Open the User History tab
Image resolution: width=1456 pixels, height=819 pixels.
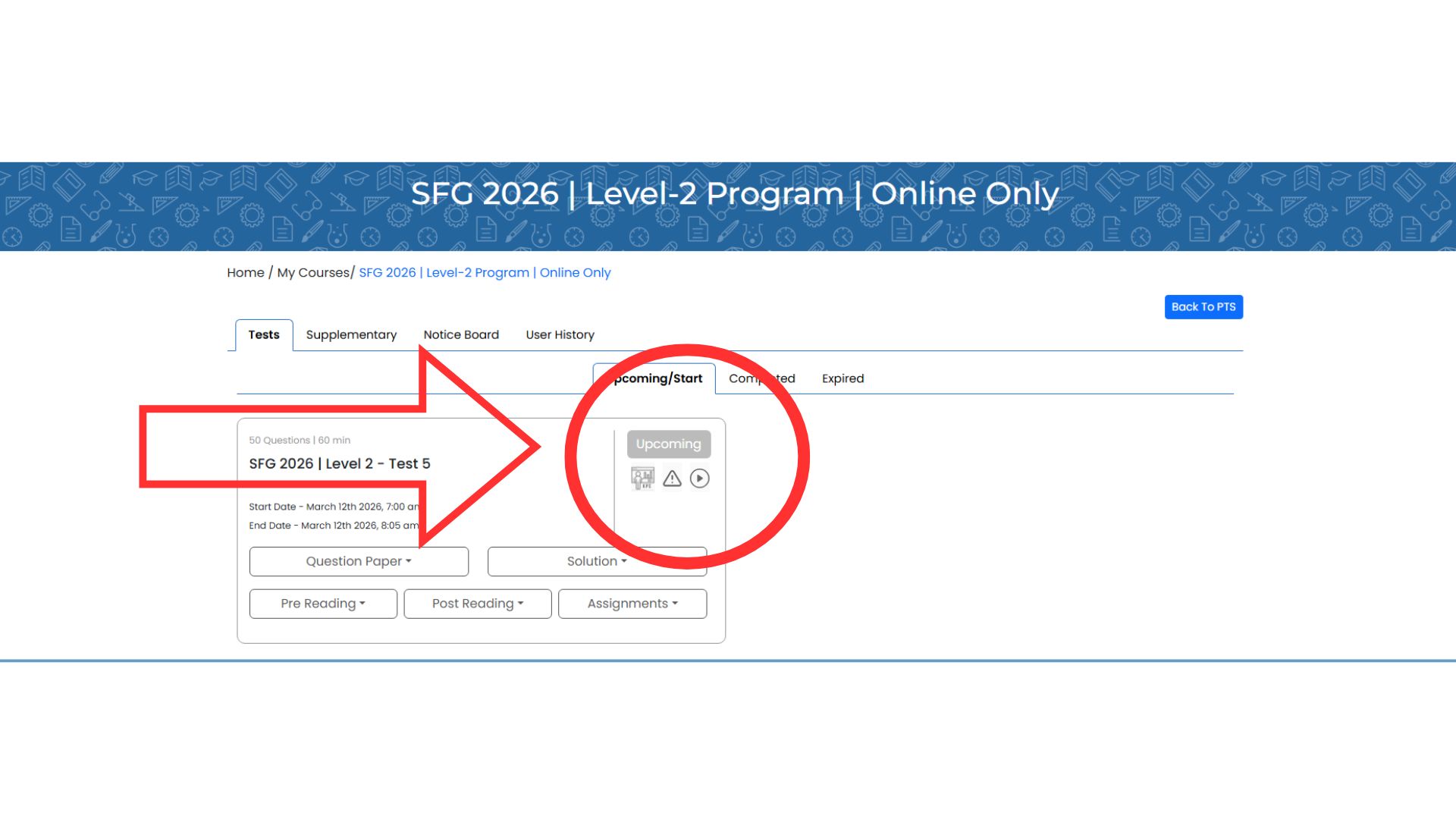(x=560, y=334)
